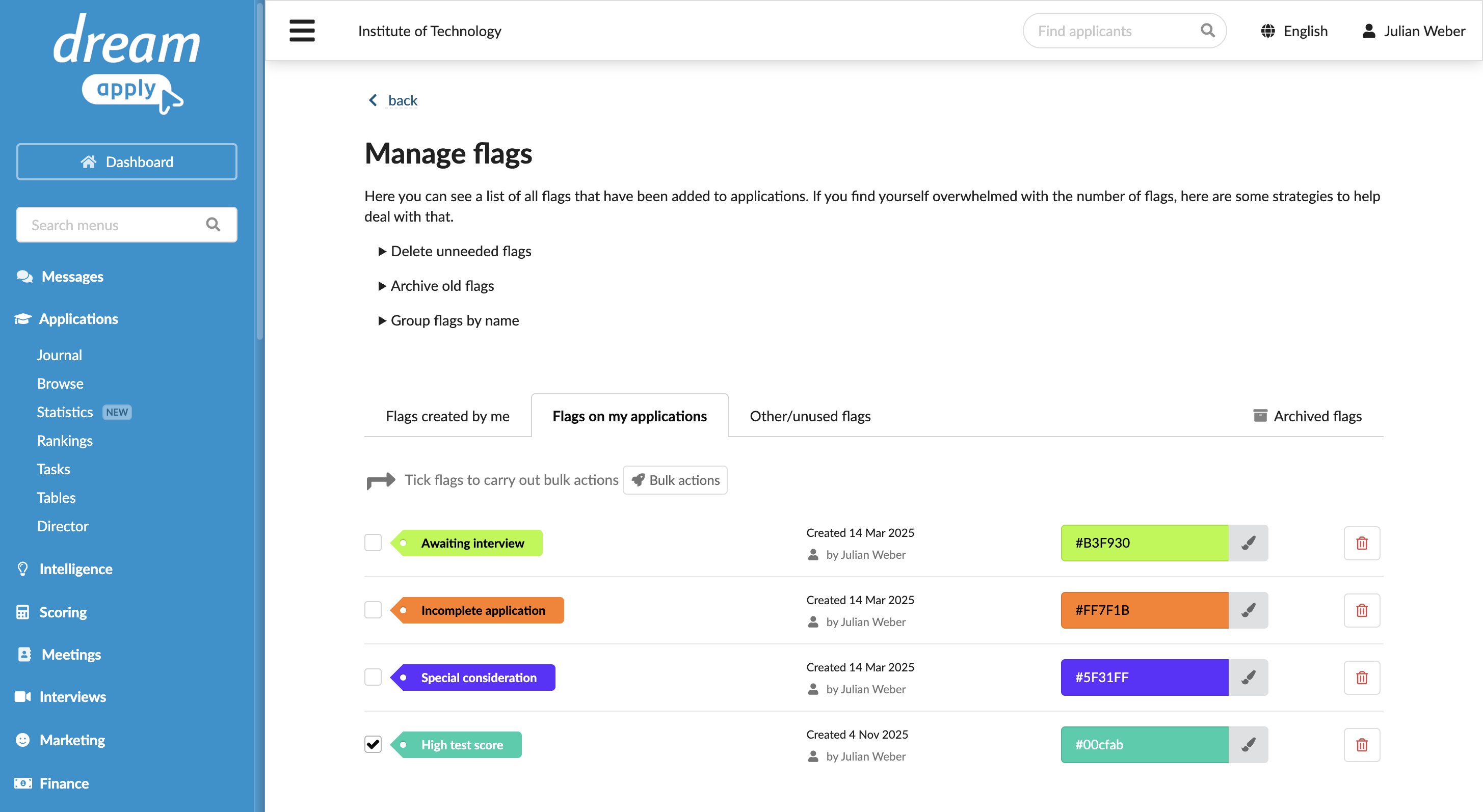Click the Incomplete application flag label
This screenshot has height=812, width=1483.
click(x=477, y=610)
